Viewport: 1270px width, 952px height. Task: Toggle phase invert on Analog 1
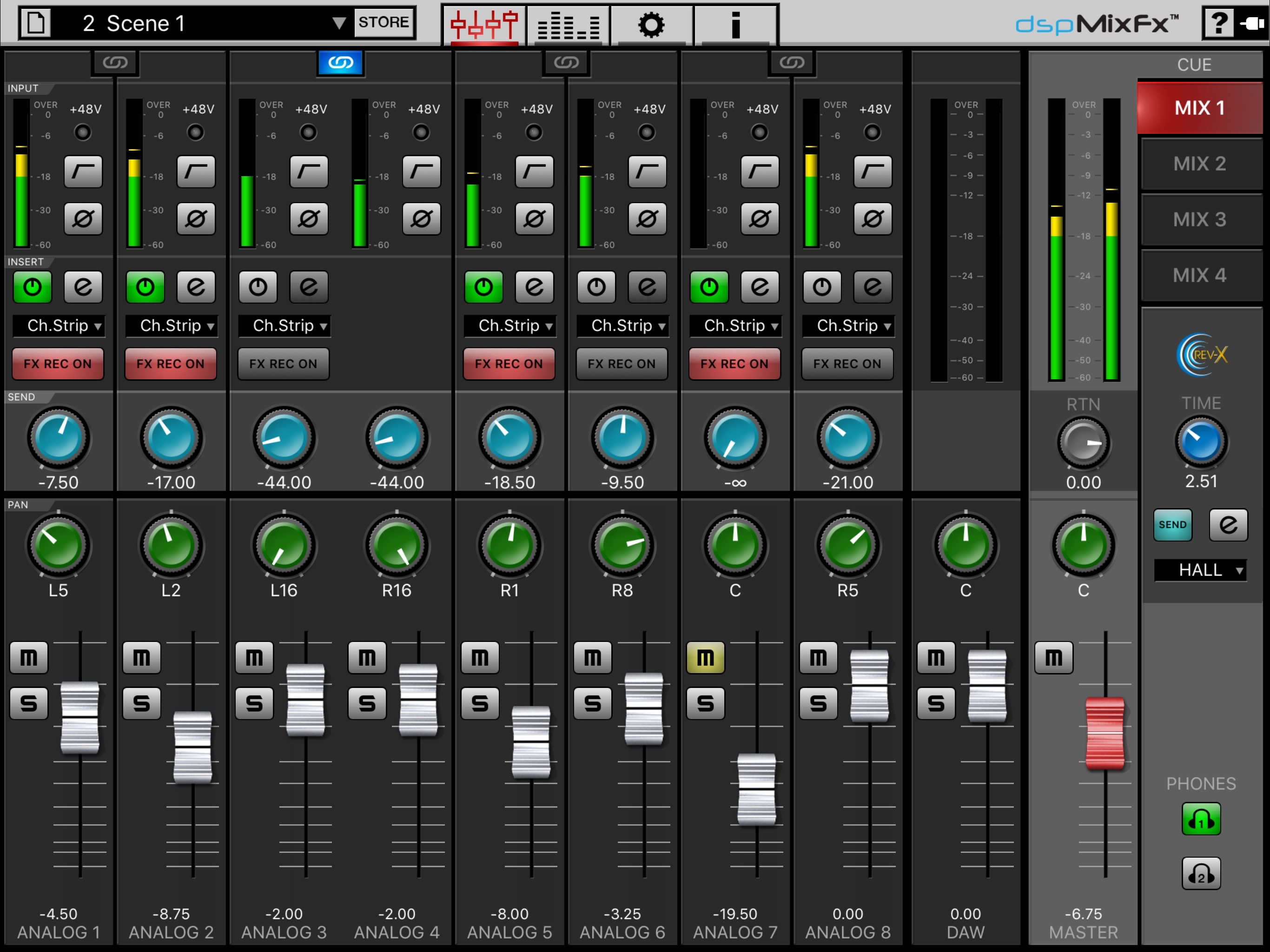(x=83, y=219)
